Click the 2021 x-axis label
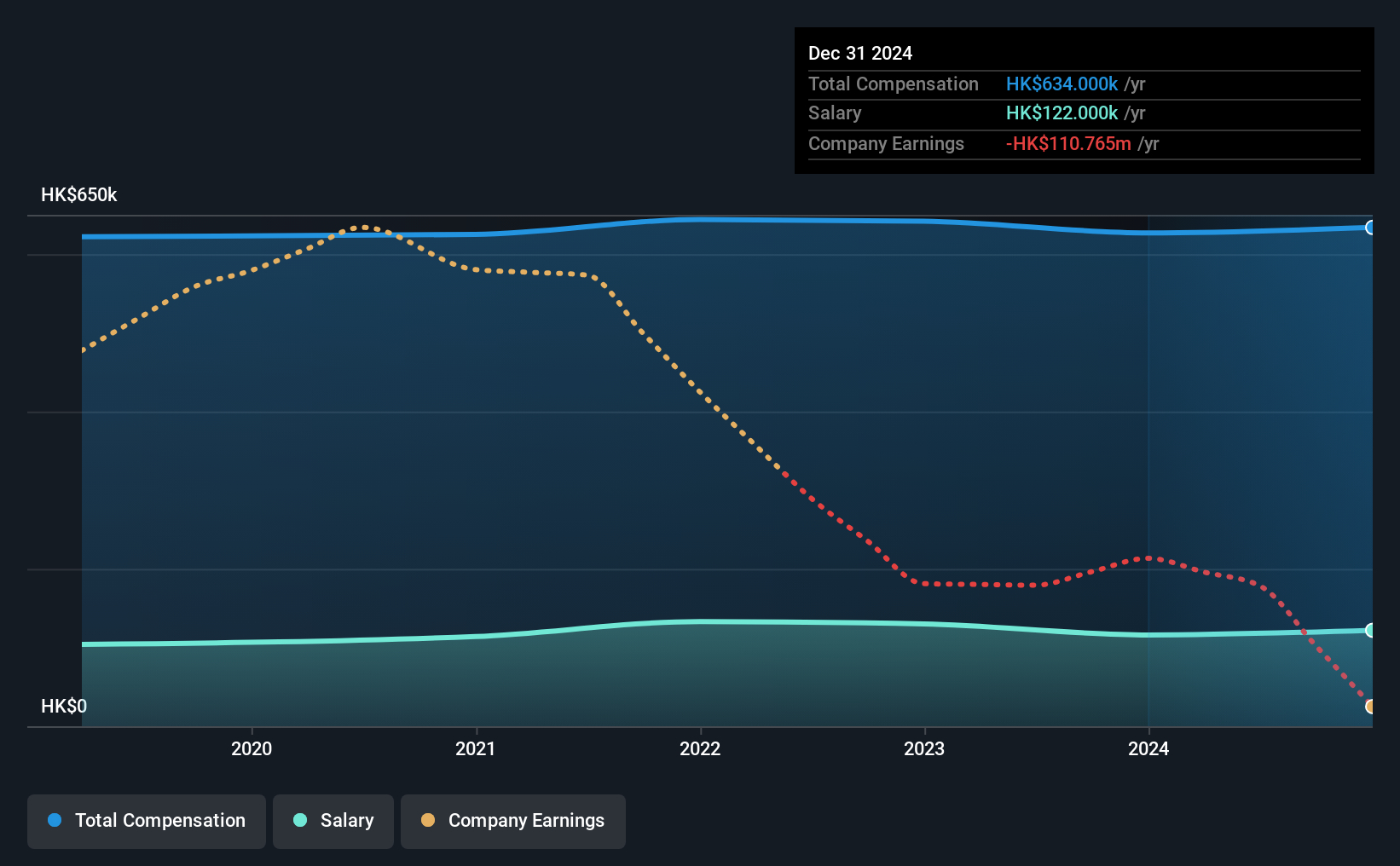This screenshot has height=866, width=1400. click(476, 749)
